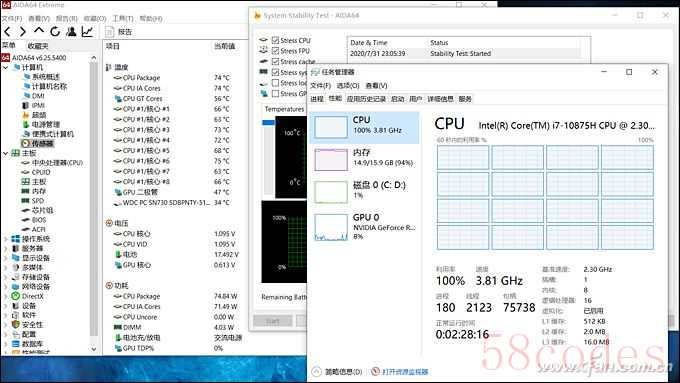Expand the 操作系统 tree node
This screenshot has width=680, height=383.
click(x=6, y=239)
